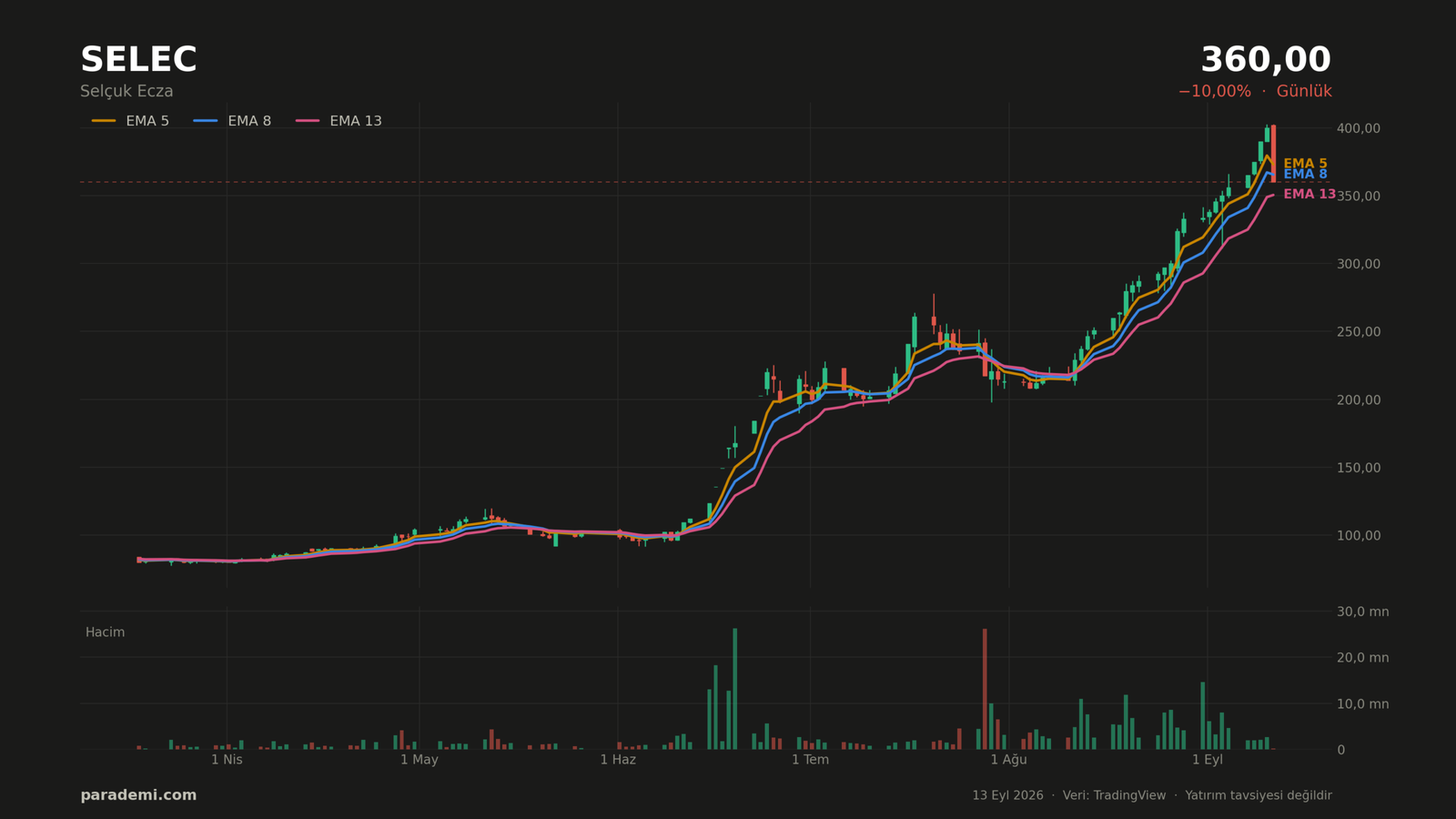Click the −10,00% Günlük change label
Viewport: 1456px width, 819px height.
[1255, 92]
